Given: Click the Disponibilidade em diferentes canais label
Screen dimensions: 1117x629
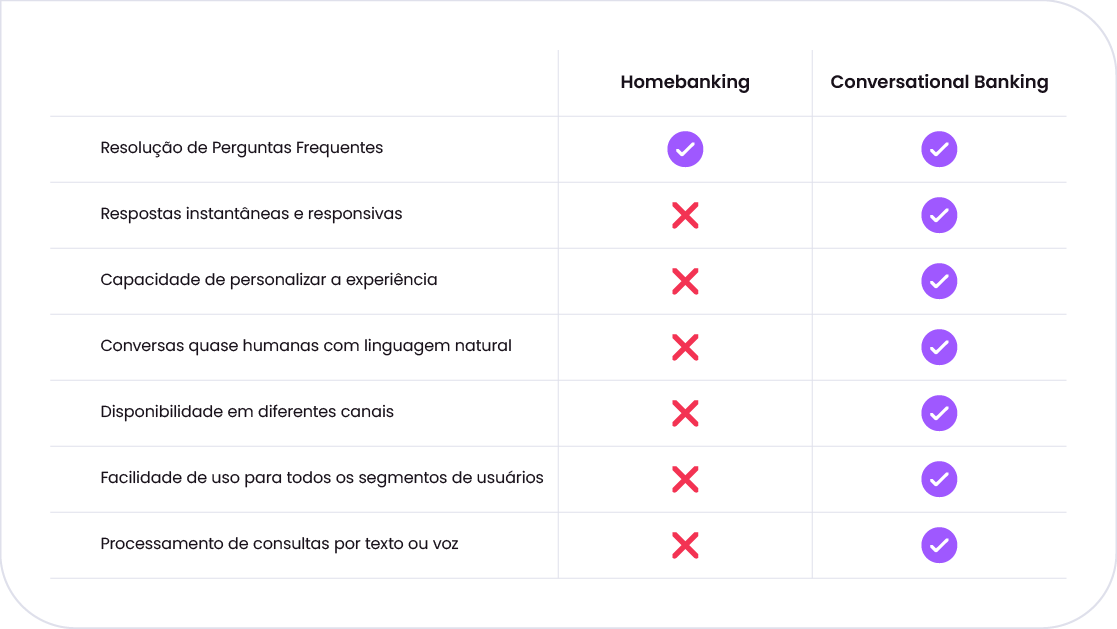Looking at the screenshot, I should click(x=247, y=412).
